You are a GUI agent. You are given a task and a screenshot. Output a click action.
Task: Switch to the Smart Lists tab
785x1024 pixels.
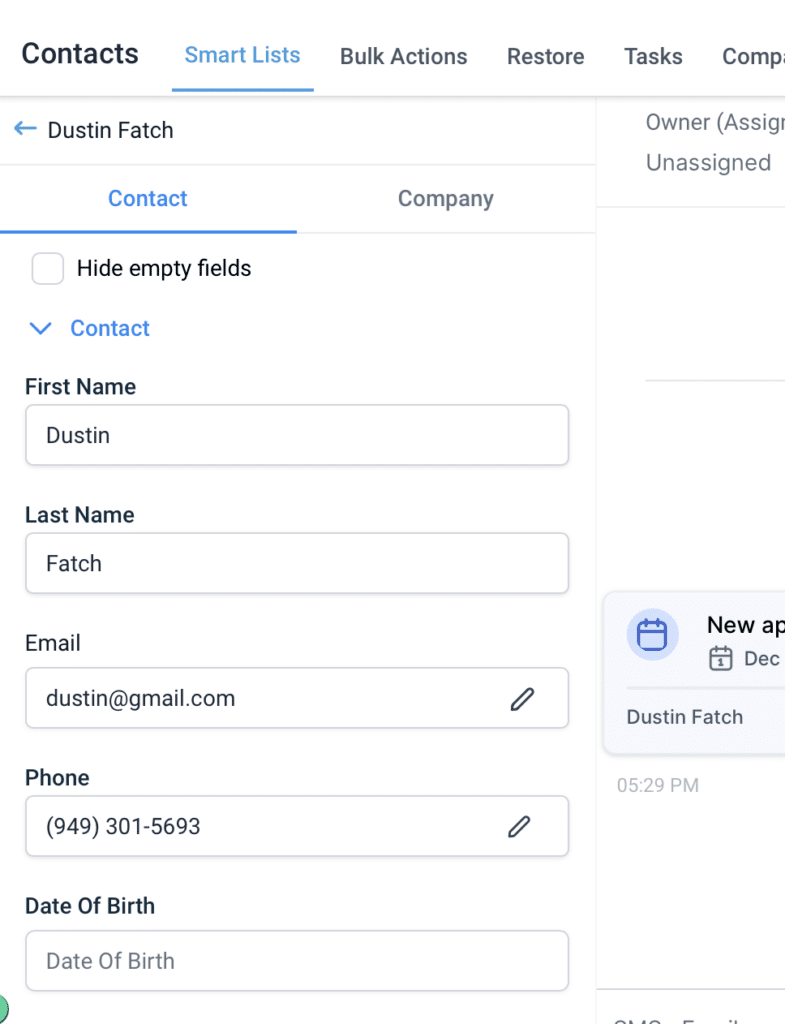point(242,56)
